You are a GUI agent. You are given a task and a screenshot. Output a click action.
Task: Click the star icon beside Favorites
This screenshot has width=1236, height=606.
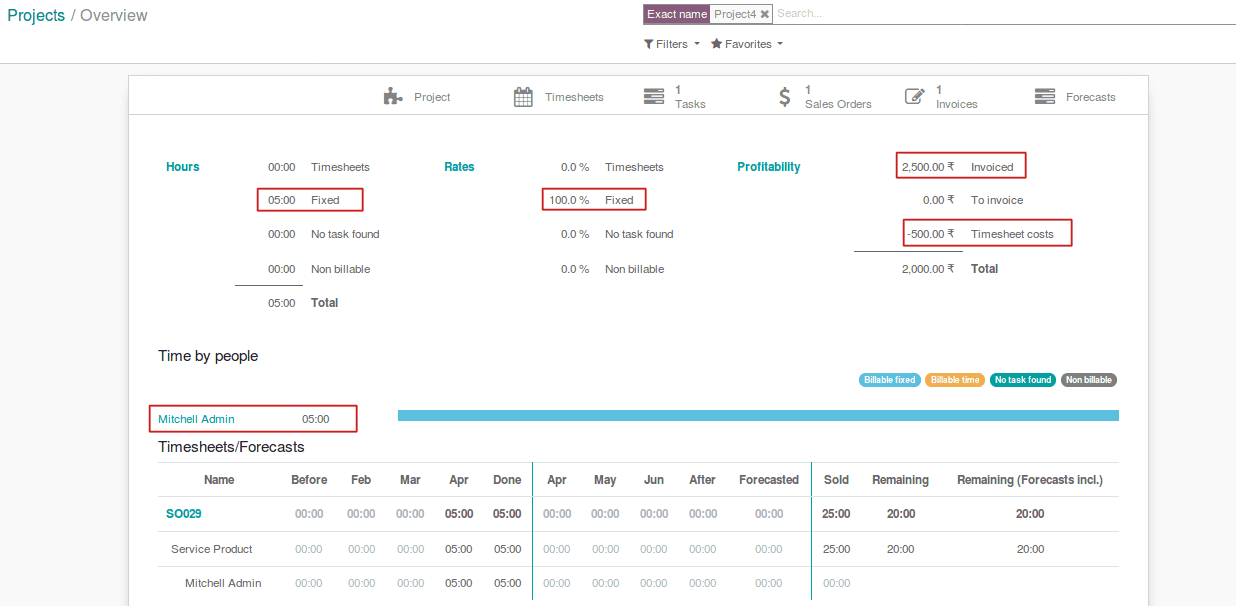pyautogui.click(x=716, y=44)
